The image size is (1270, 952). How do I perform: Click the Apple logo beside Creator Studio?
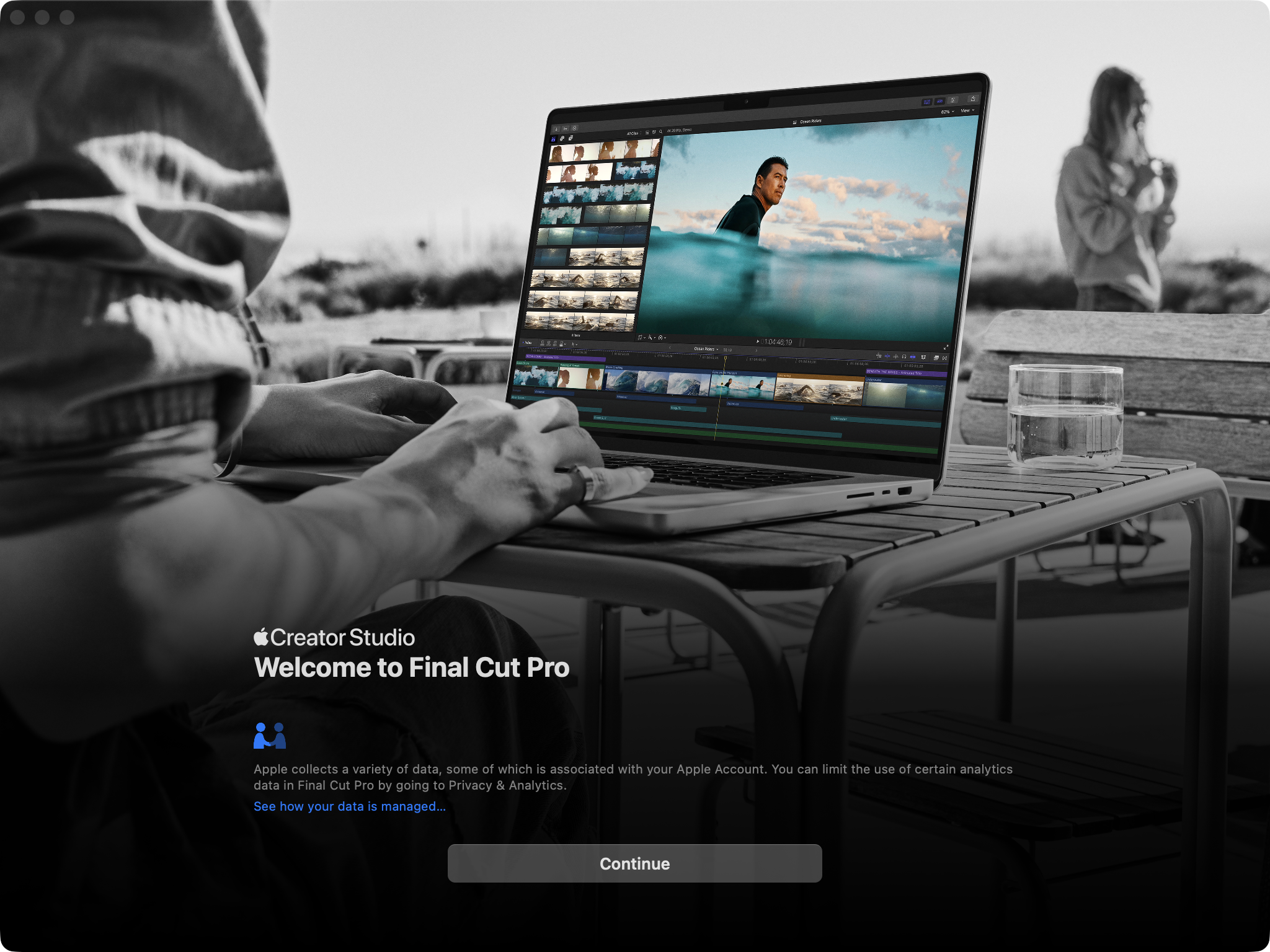(x=261, y=637)
